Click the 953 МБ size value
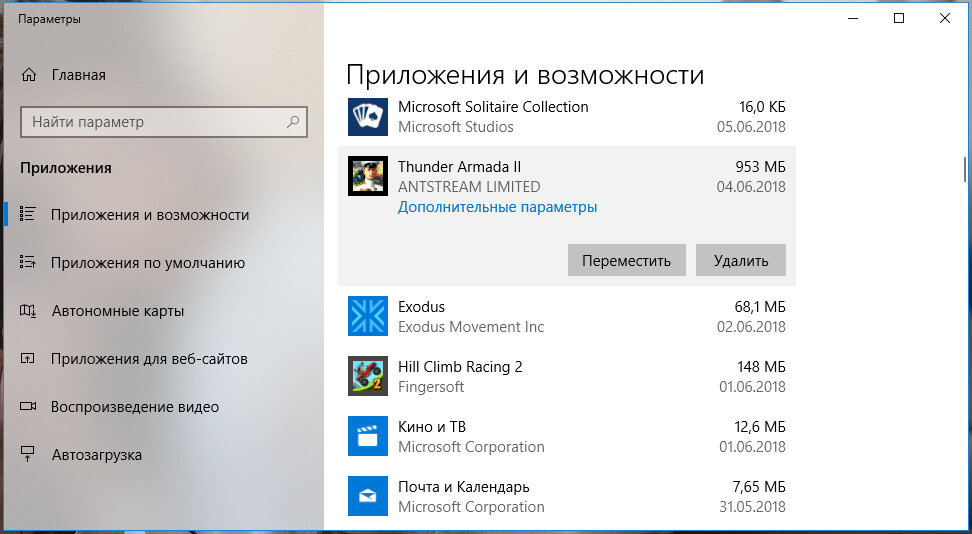This screenshot has width=972, height=534. [x=760, y=167]
